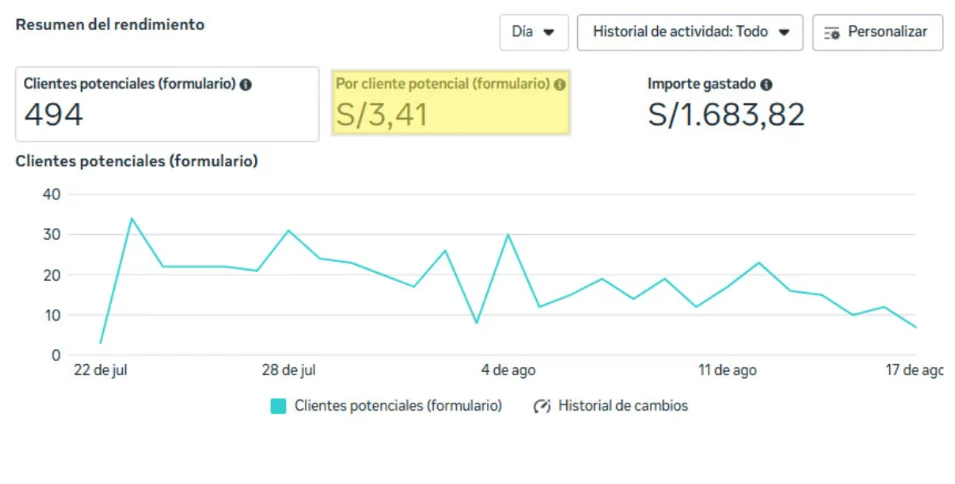Select the Importe gastado S/1.683,82 card
The image size is (955, 484).
point(726,102)
